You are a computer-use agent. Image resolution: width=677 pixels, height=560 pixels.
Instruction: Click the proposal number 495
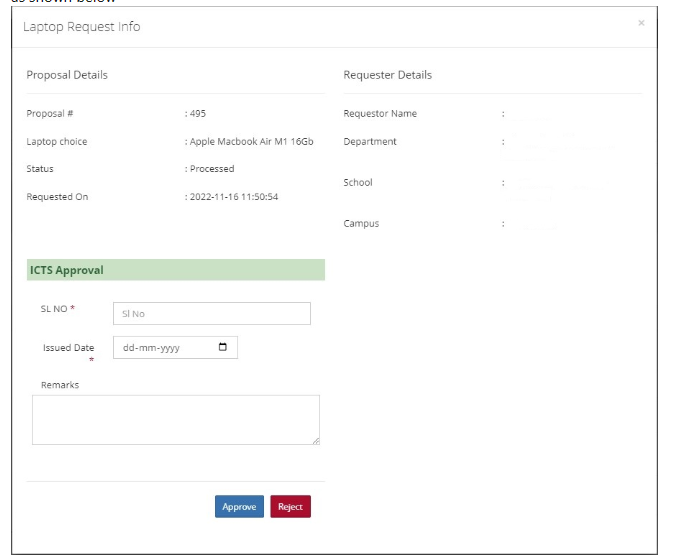click(197, 114)
